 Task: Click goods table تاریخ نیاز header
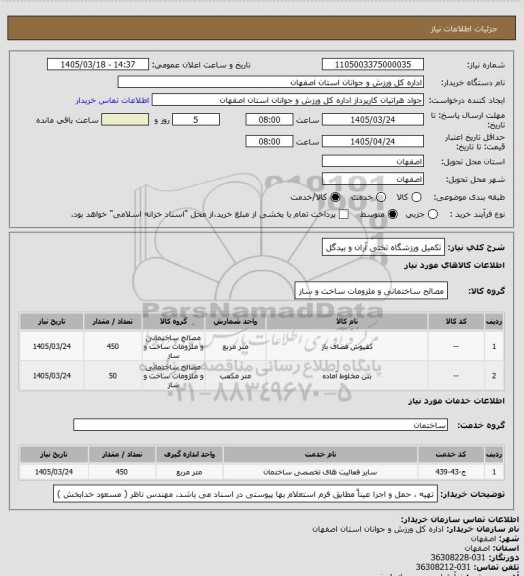(x=51, y=321)
